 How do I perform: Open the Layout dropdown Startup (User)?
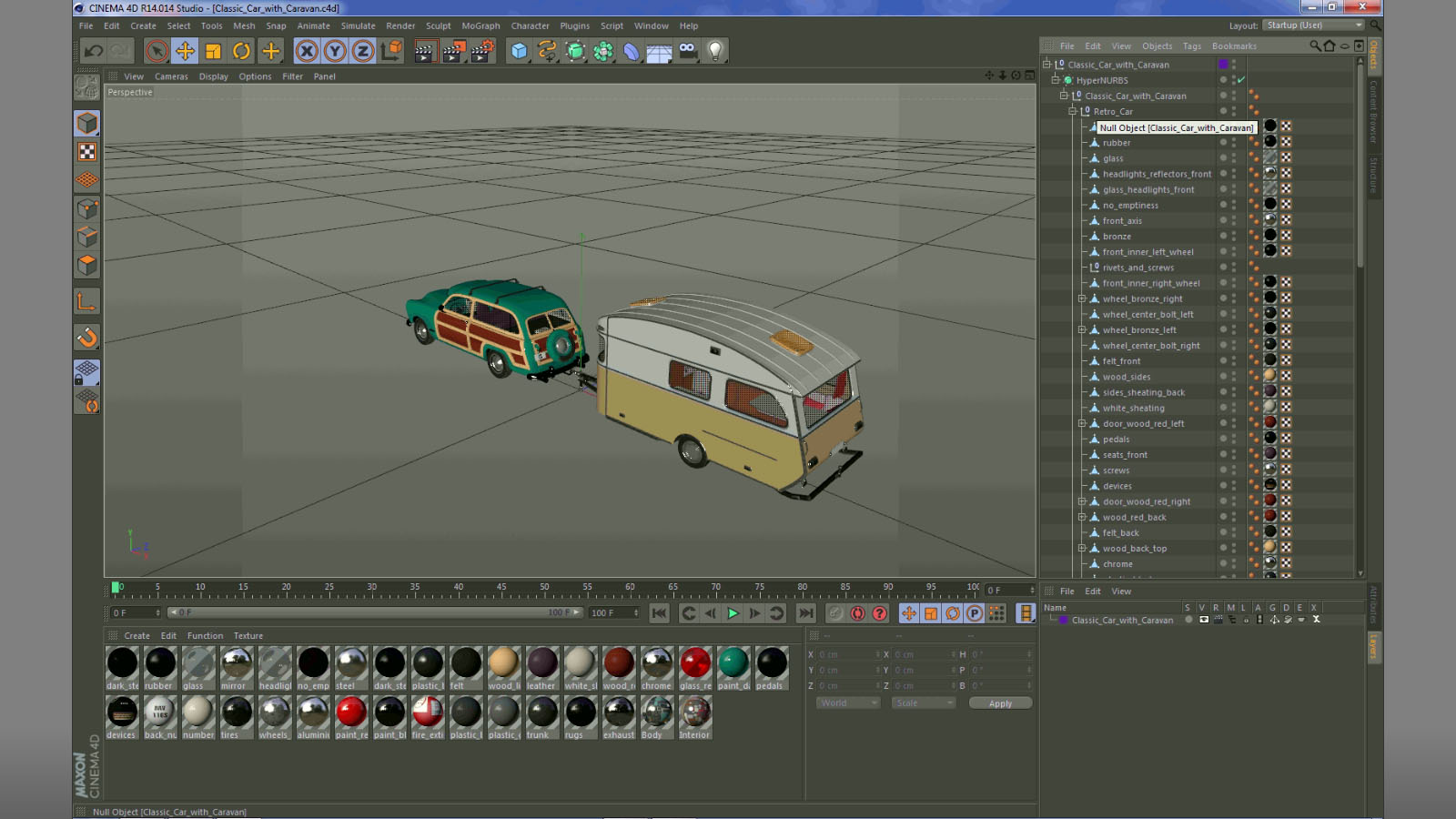tap(1314, 25)
